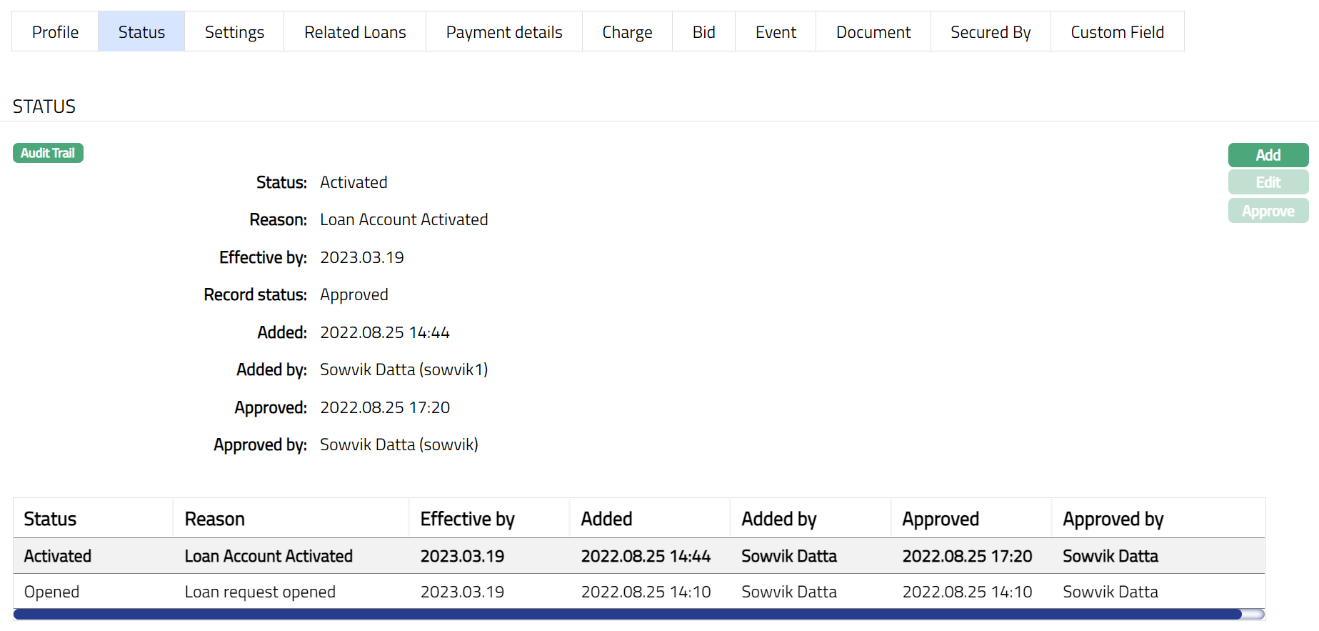Click the horizontal scrollbar under the table

pos(627,614)
